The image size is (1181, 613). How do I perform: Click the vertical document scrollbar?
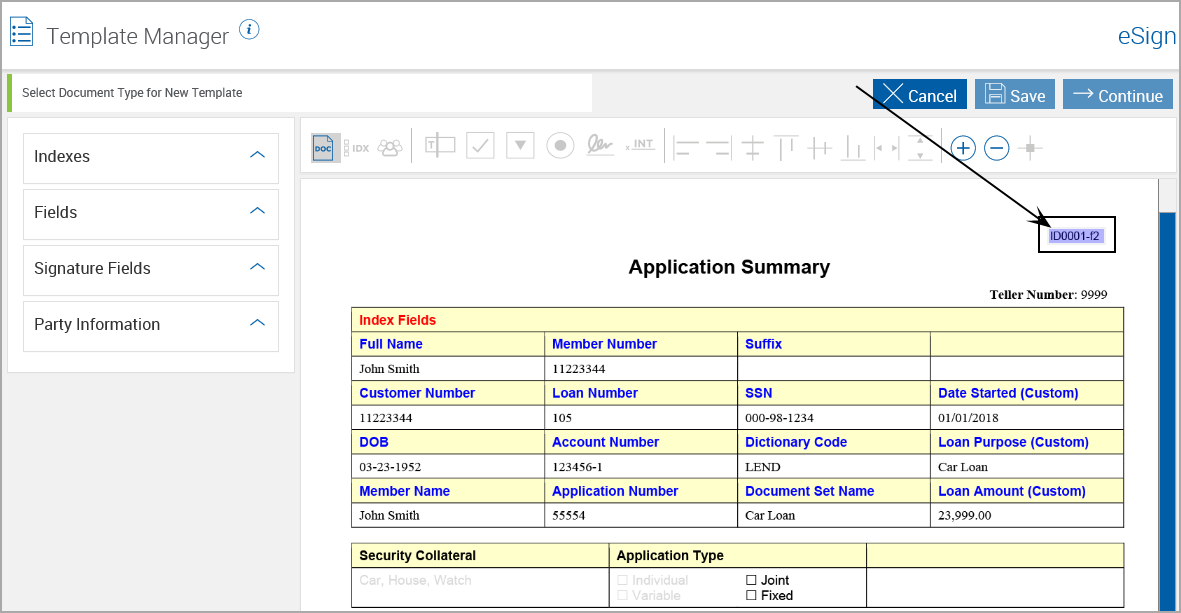click(x=1167, y=410)
